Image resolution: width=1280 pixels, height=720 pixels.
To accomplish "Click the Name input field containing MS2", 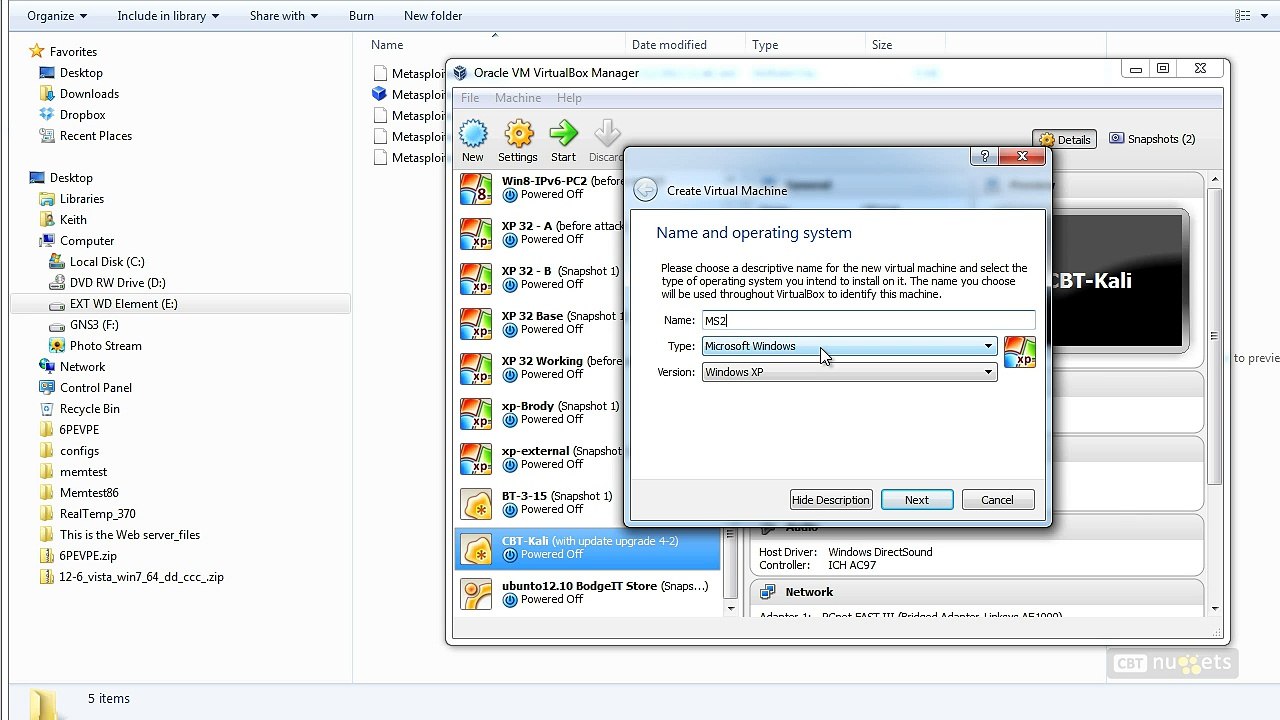I will point(868,320).
